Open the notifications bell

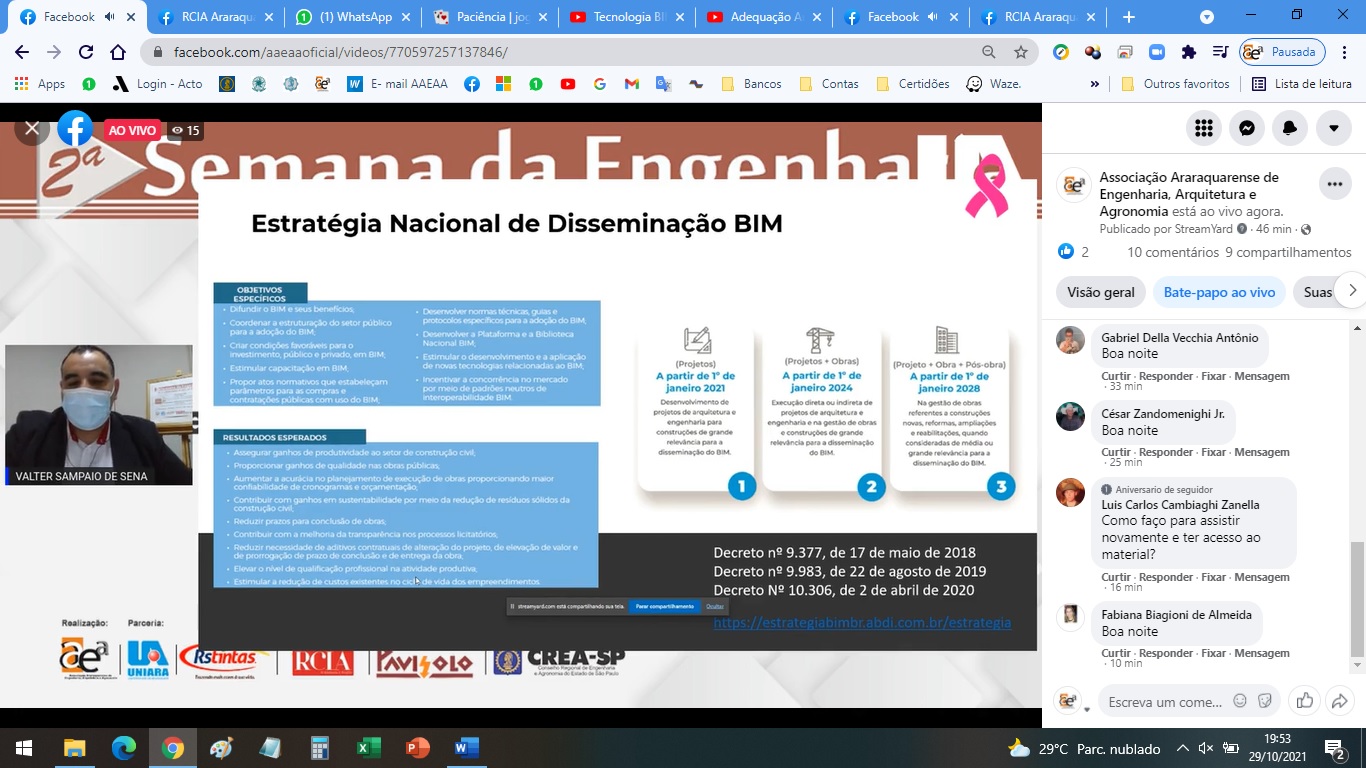pyautogui.click(x=1290, y=128)
